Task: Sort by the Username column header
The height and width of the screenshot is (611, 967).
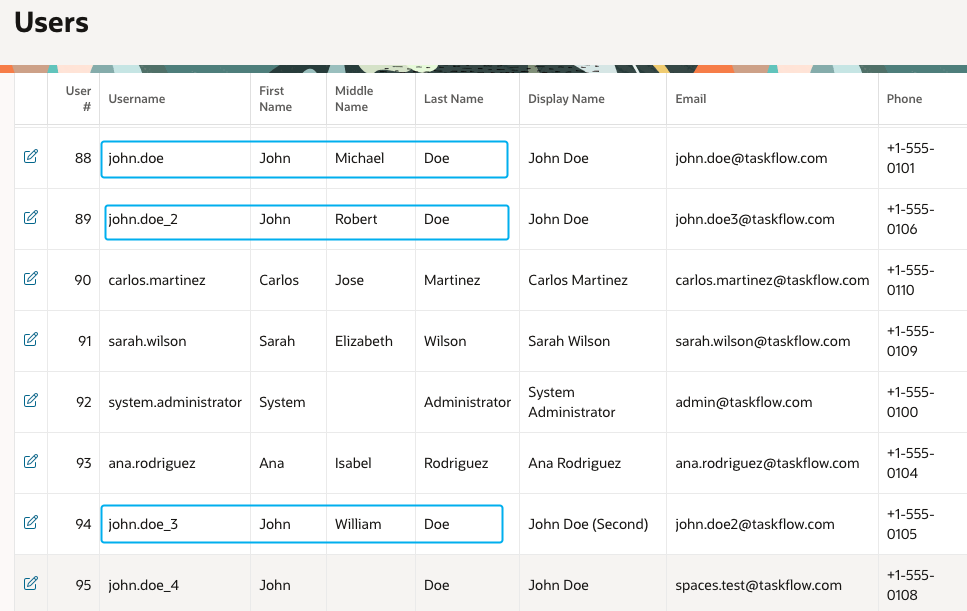Action: coord(137,99)
